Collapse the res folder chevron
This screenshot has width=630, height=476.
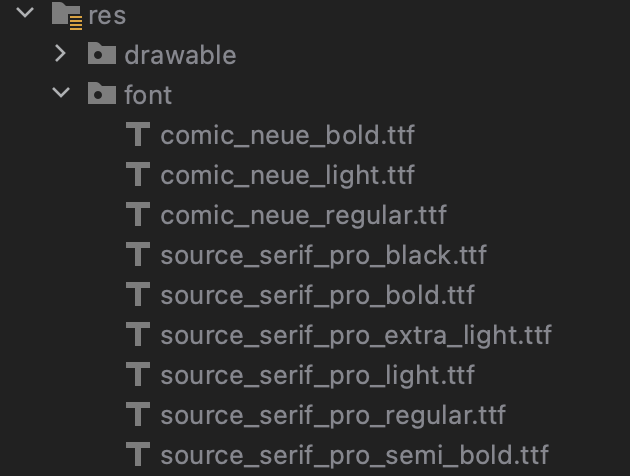(25, 12)
